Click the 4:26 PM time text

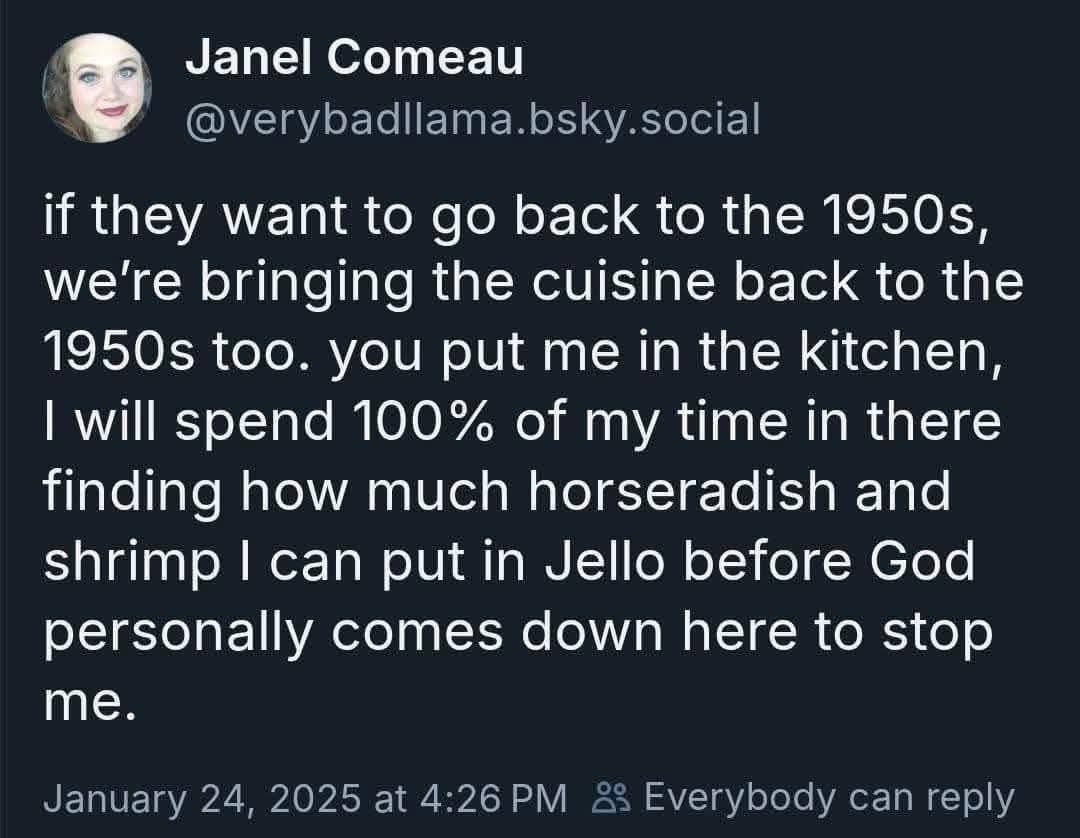(x=489, y=797)
